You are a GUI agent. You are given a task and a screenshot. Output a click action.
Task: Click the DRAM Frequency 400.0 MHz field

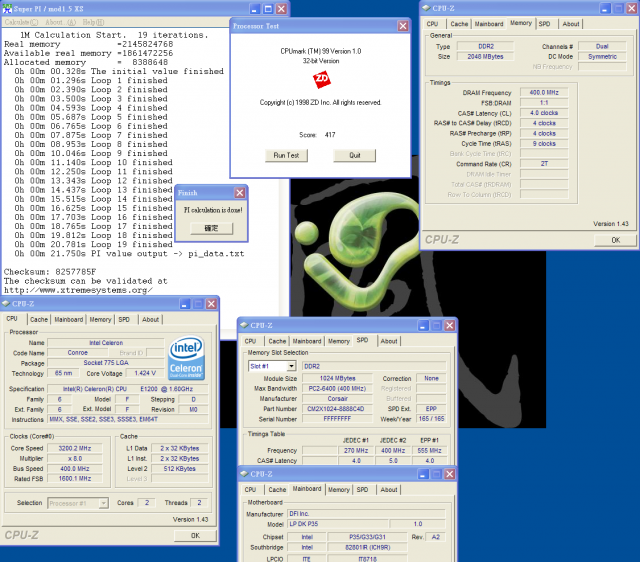coord(544,93)
